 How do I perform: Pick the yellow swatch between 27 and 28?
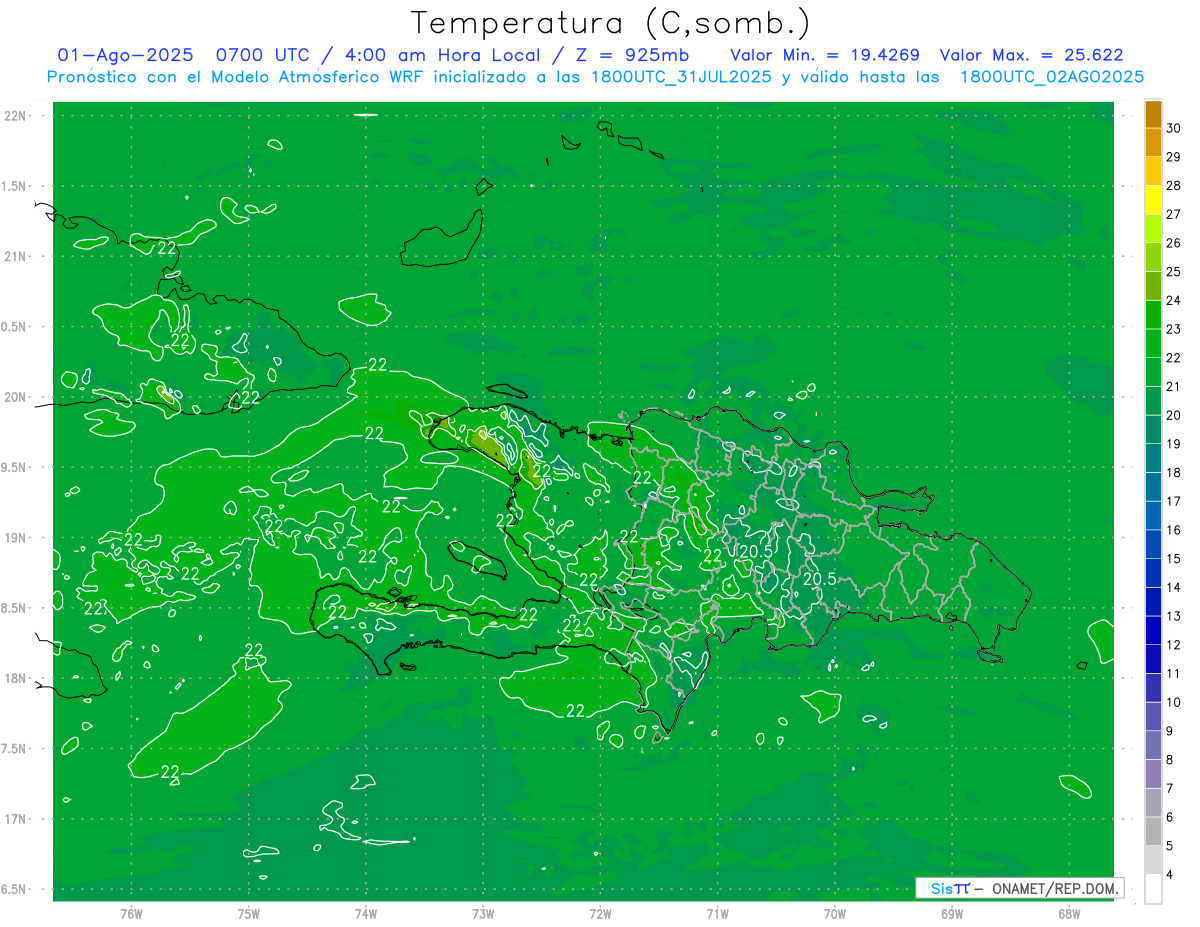[1153, 200]
